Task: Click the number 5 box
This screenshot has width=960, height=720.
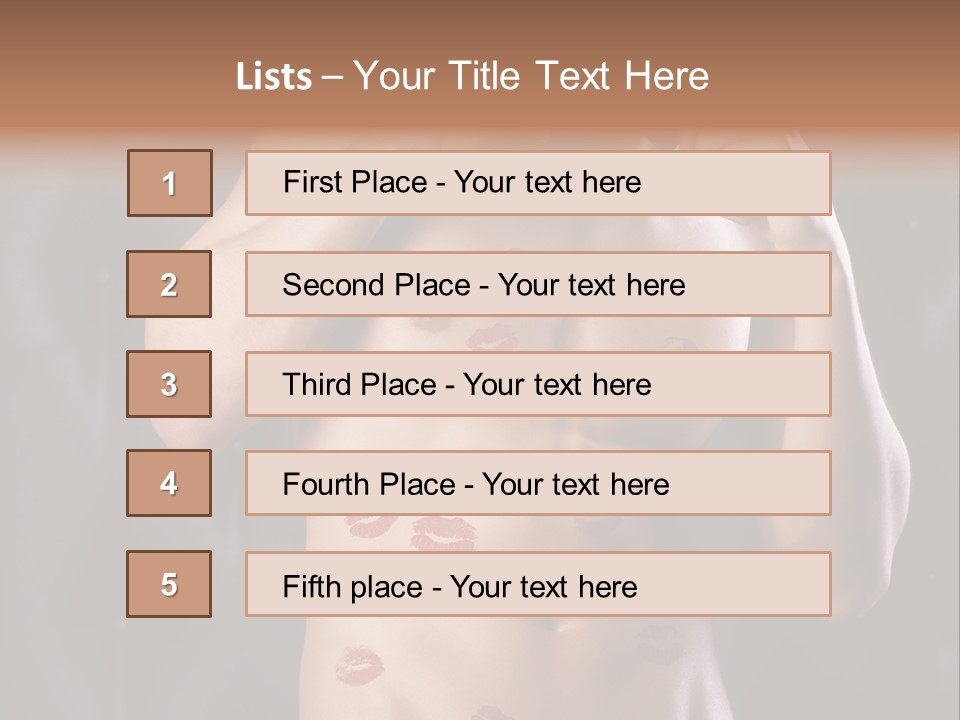Action: coord(169,584)
